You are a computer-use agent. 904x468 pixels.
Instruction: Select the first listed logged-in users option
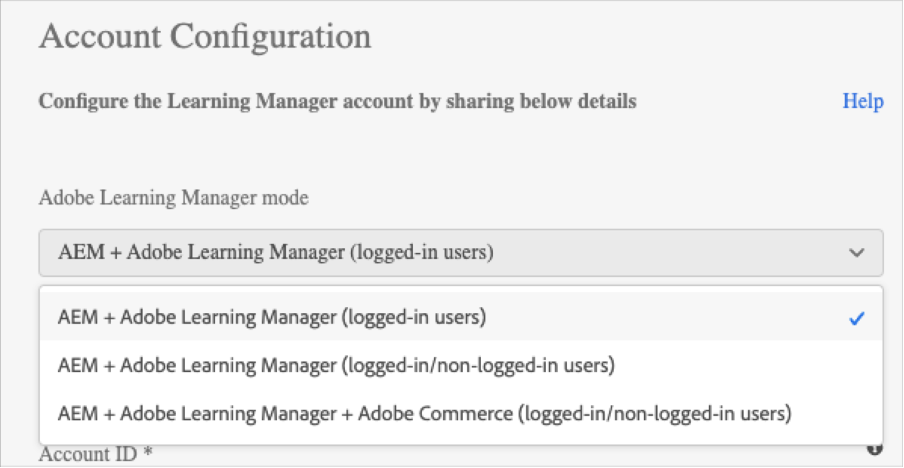pyautogui.click(x=272, y=318)
